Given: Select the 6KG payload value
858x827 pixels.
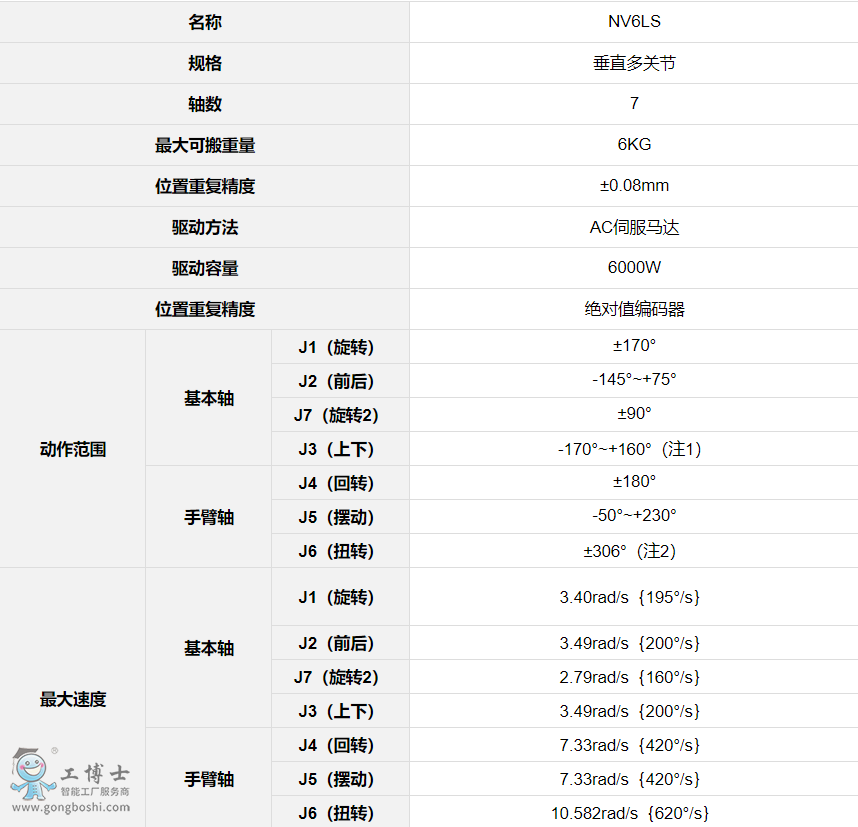Looking at the screenshot, I should [x=634, y=145].
